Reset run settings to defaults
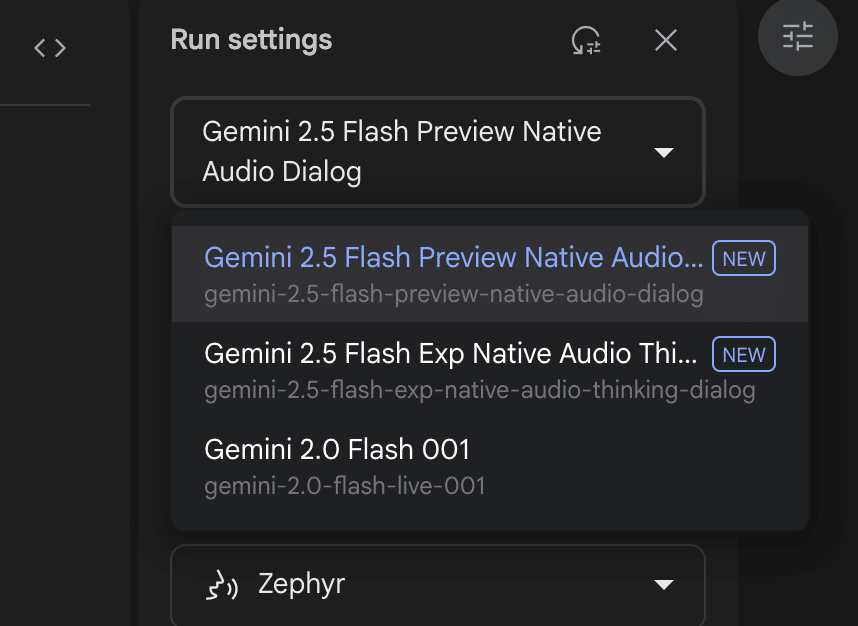858x626 pixels. [586, 40]
